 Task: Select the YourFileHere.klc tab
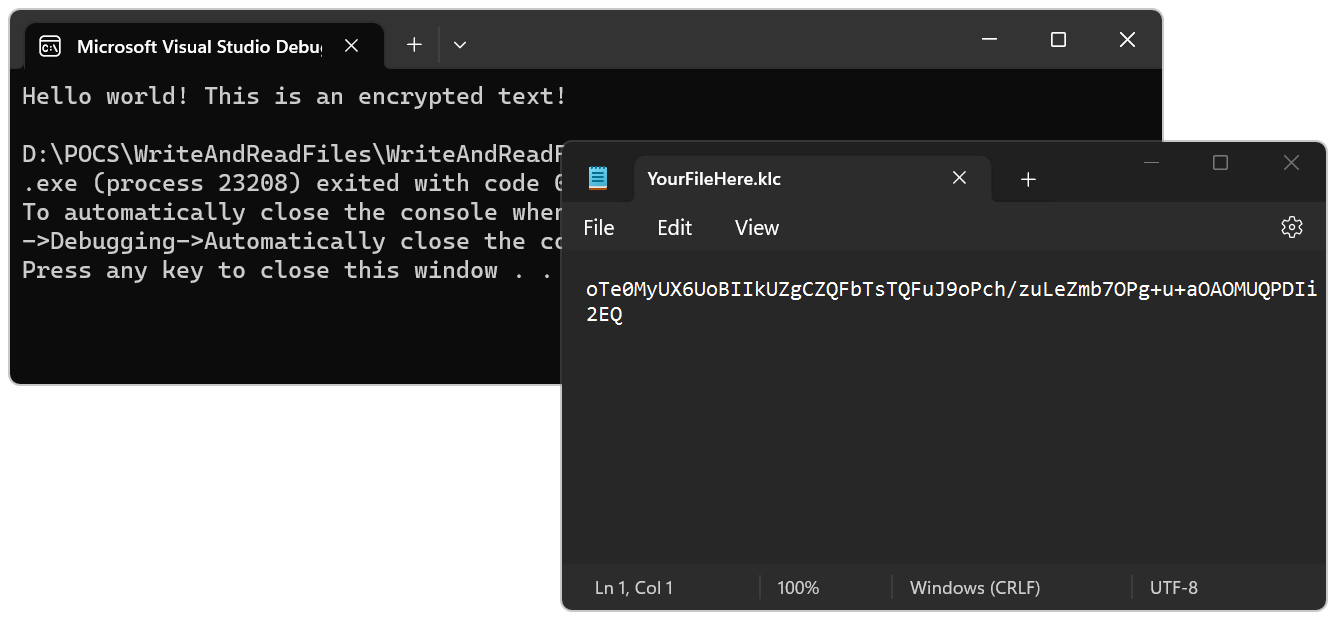(760, 179)
